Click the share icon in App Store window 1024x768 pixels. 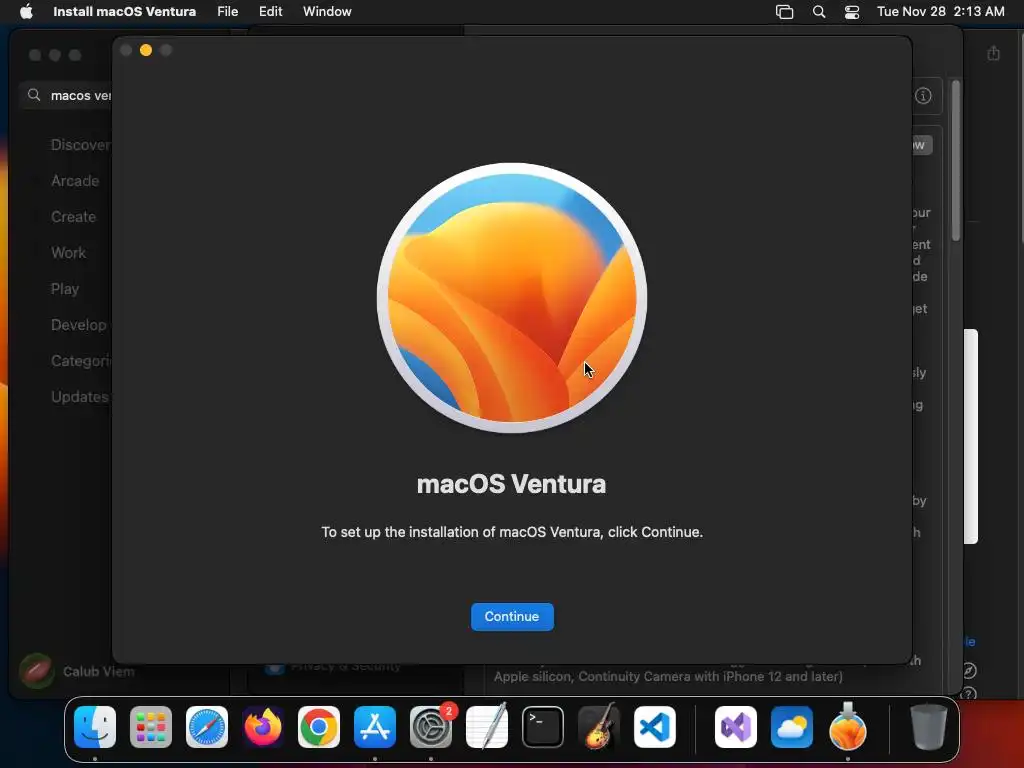[993, 53]
